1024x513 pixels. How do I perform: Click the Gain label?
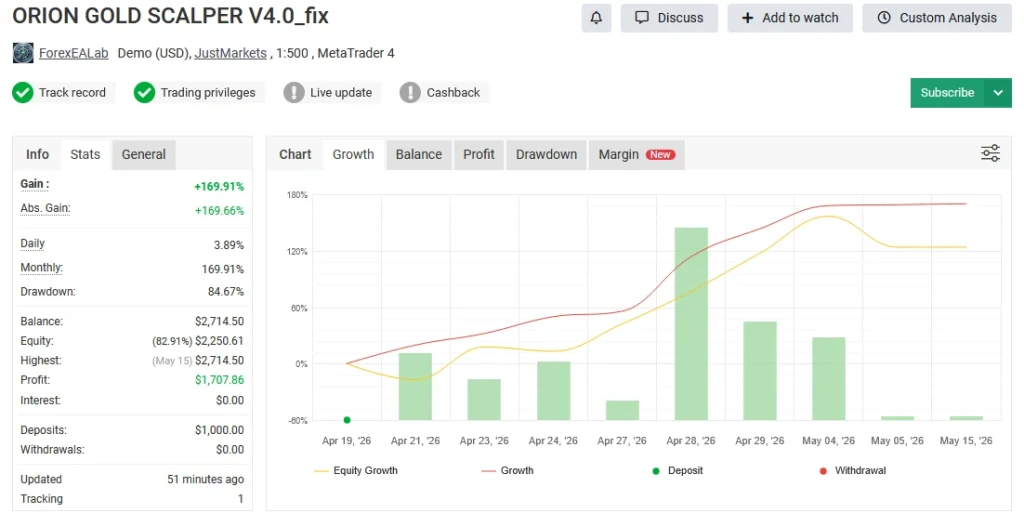tap(35, 184)
